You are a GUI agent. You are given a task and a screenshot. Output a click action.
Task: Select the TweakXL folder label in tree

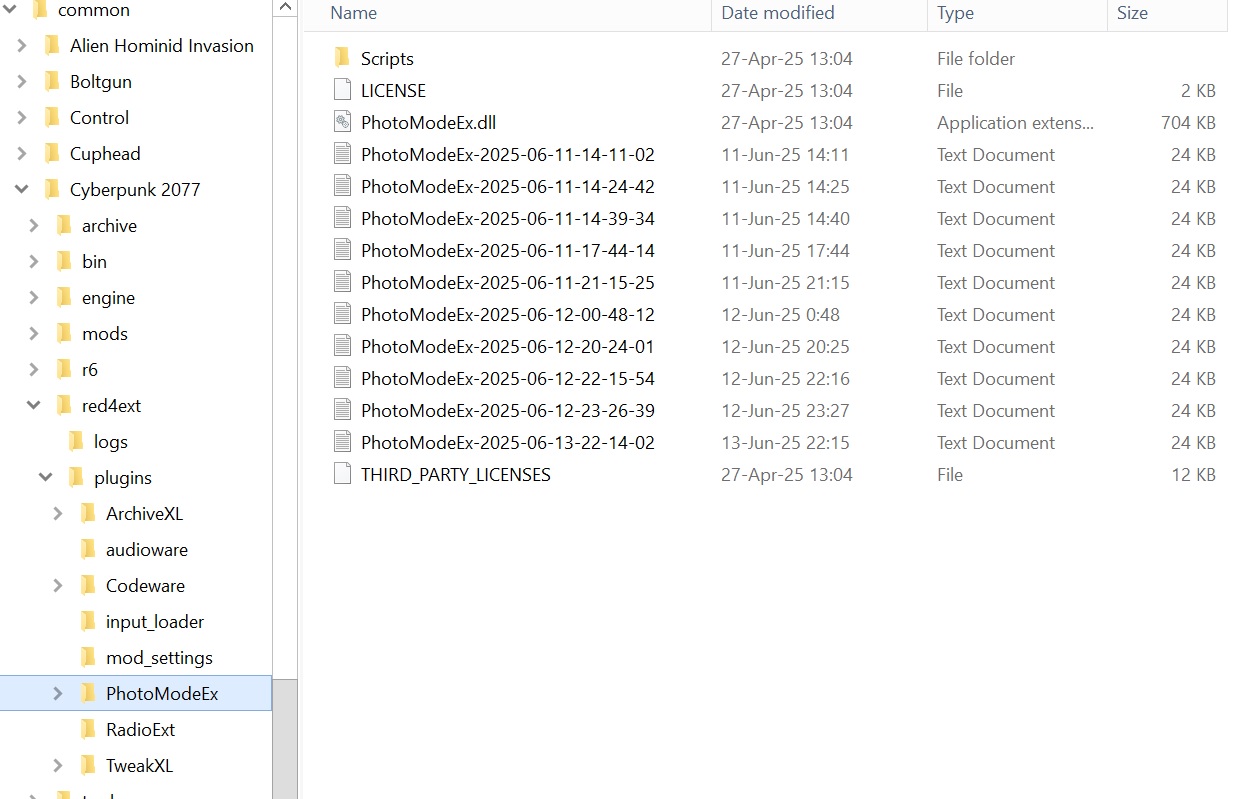click(x=139, y=765)
